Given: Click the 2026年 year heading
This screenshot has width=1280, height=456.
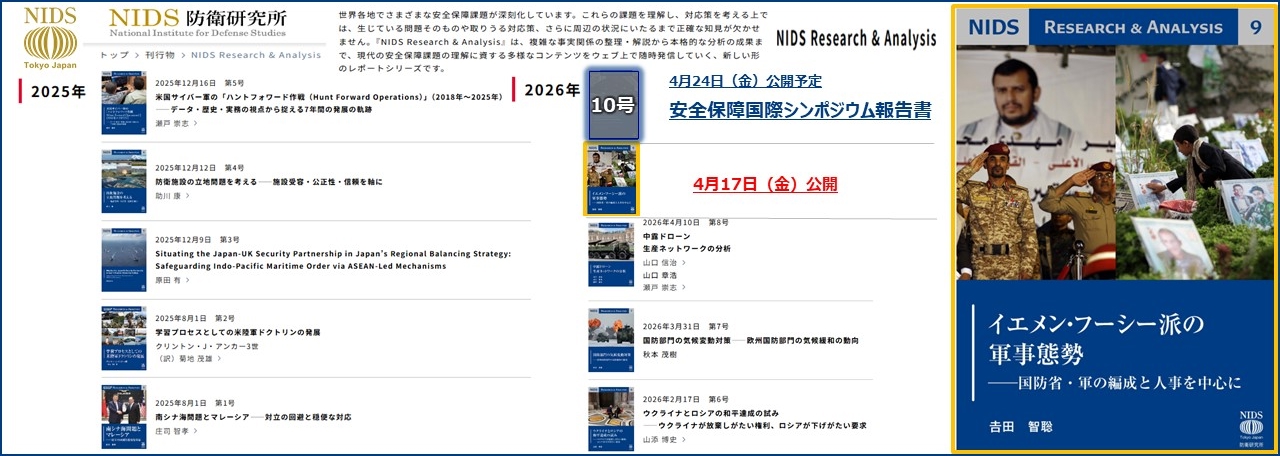Looking at the screenshot, I should pyautogui.click(x=552, y=90).
